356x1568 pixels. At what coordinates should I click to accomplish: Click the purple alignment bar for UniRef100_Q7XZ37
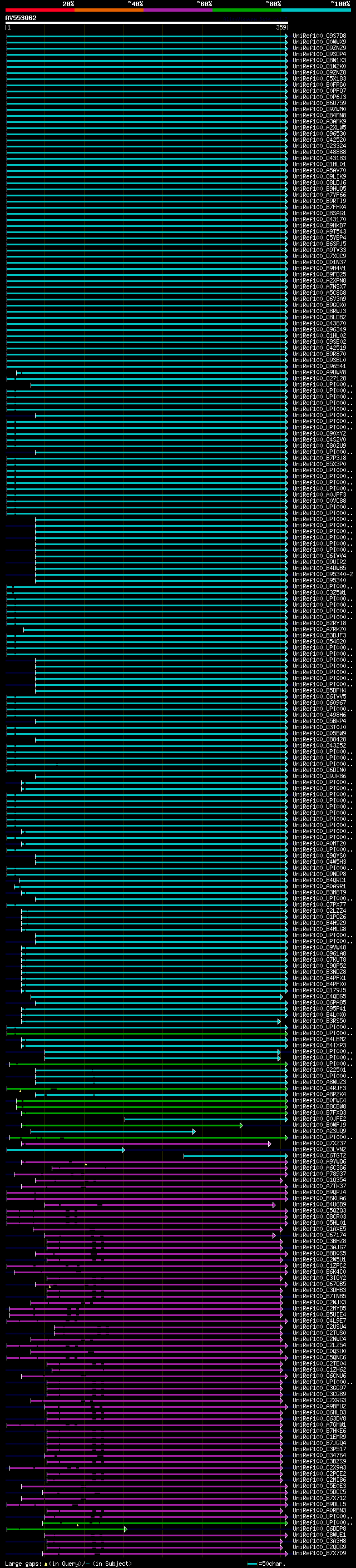pyautogui.click(x=146, y=1144)
